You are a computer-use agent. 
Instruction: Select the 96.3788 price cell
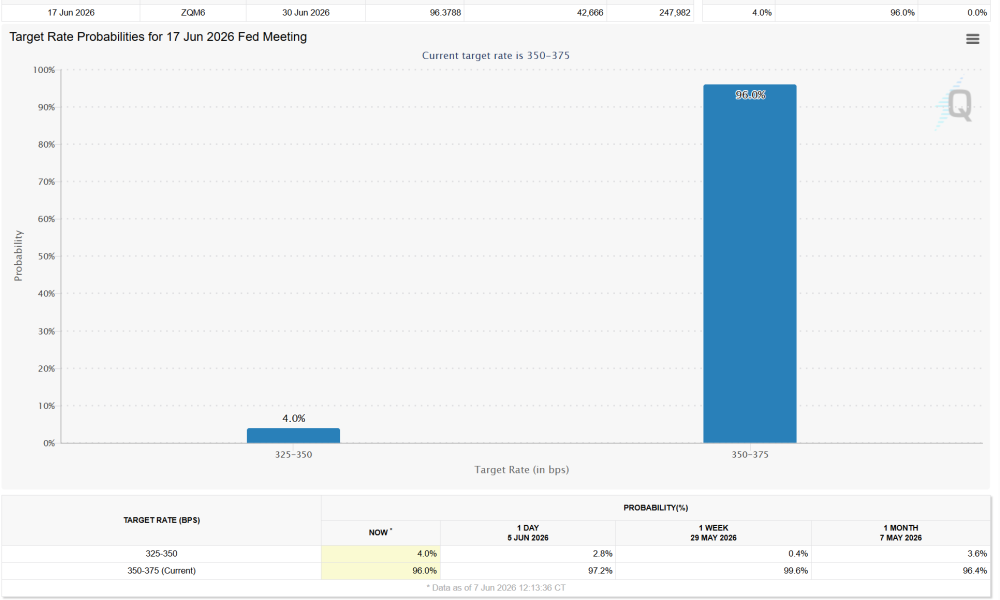(x=415, y=12)
